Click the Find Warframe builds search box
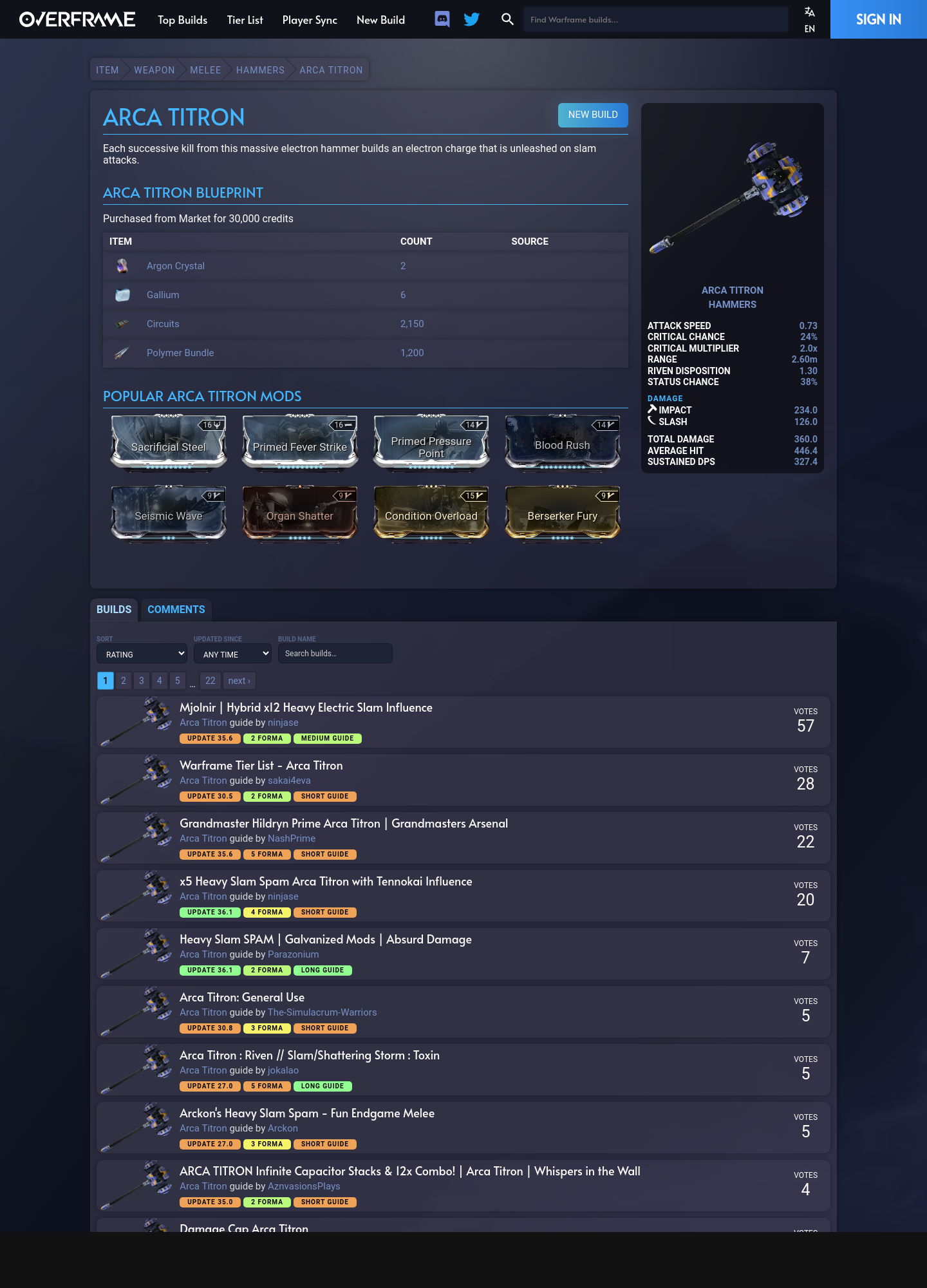This screenshot has width=927, height=1288. [x=655, y=19]
